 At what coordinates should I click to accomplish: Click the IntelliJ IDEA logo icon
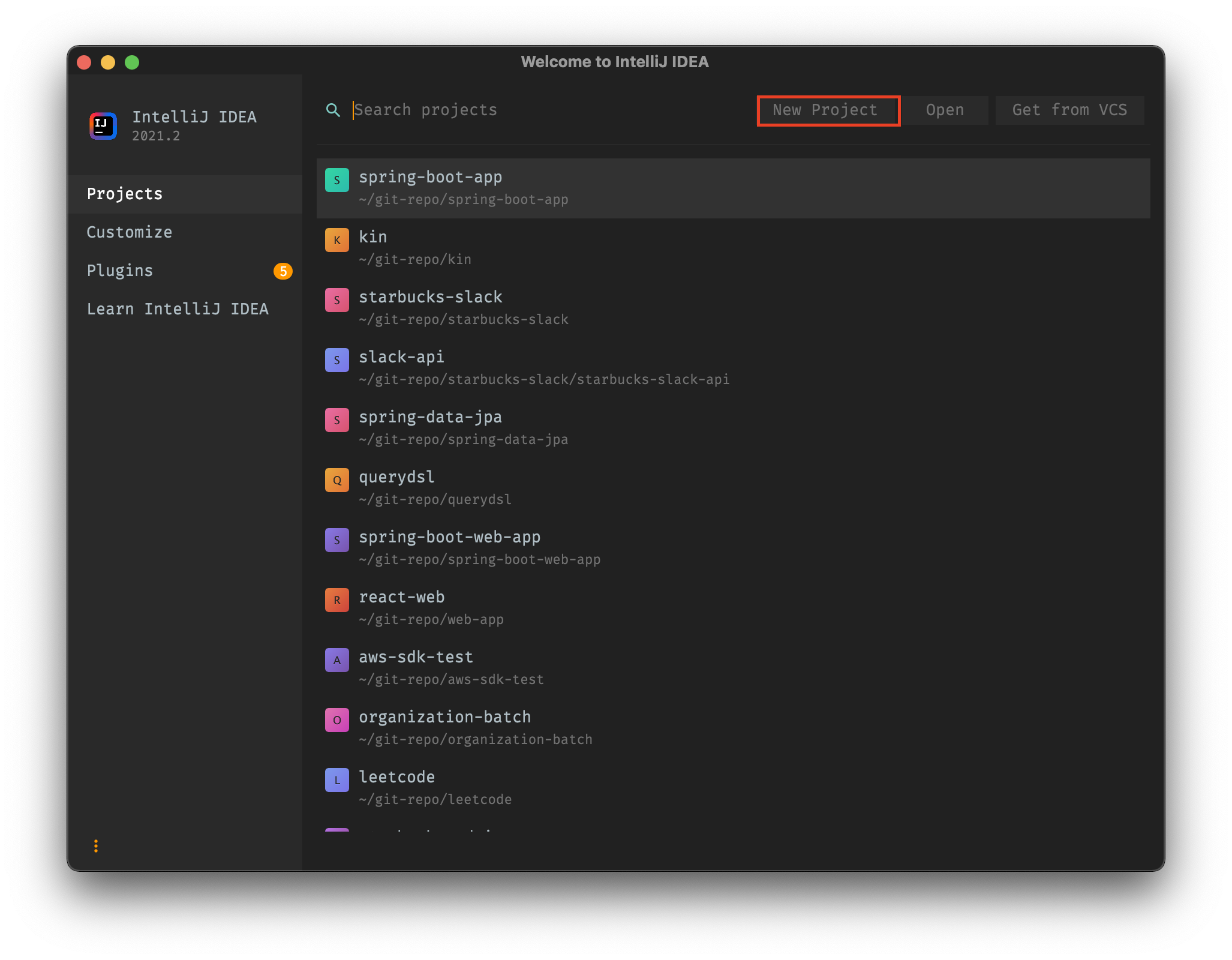point(103,126)
